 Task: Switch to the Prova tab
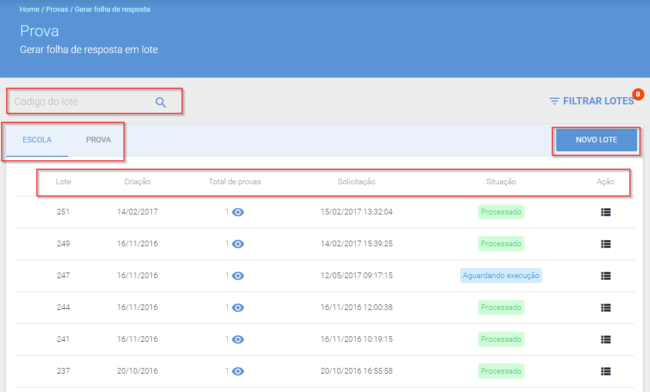[98, 140]
